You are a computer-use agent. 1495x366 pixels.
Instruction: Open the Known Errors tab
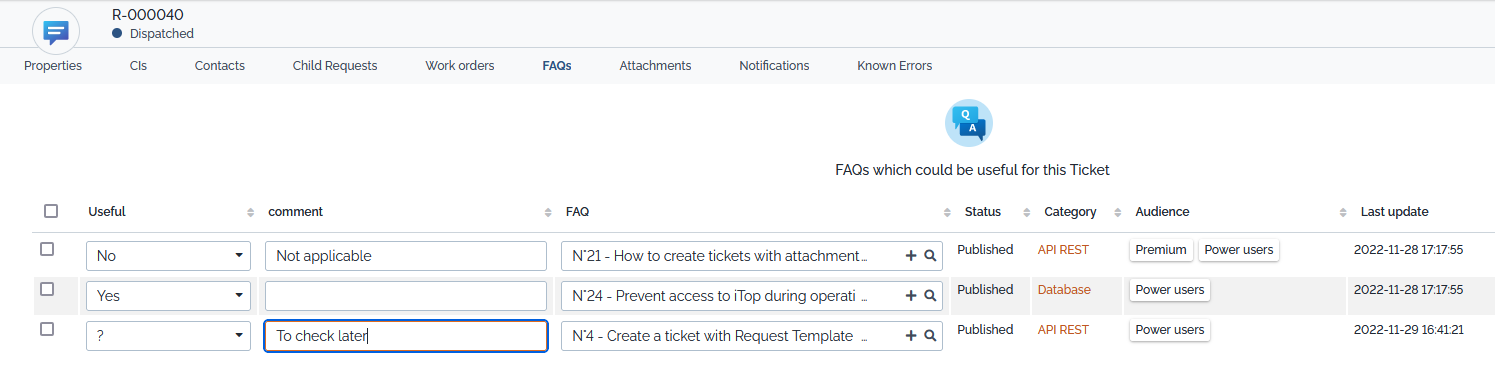tap(894, 66)
